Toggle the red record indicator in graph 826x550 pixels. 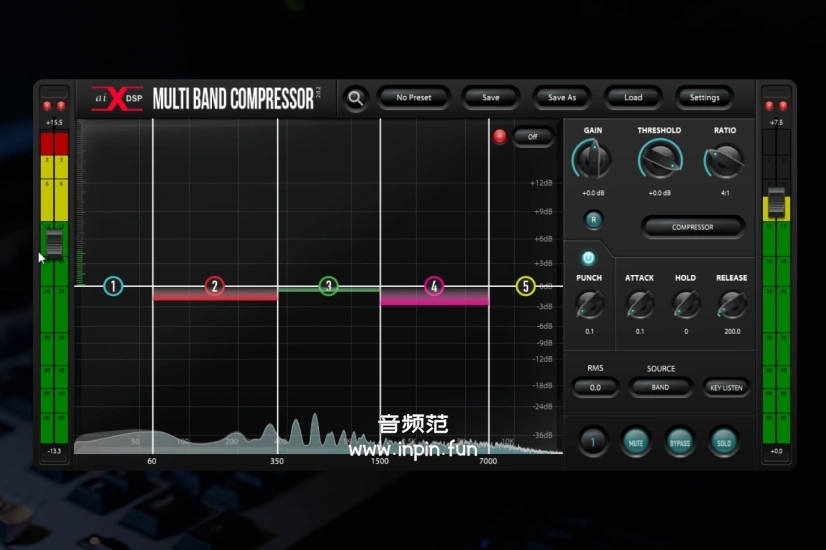pyautogui.click(x=499, y=136)
